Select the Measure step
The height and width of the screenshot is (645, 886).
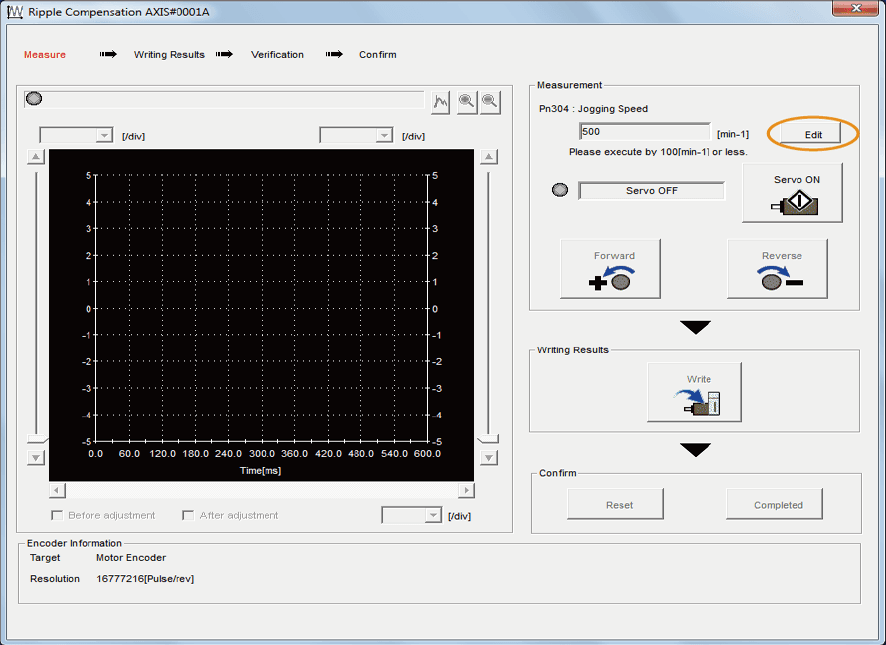45,55
